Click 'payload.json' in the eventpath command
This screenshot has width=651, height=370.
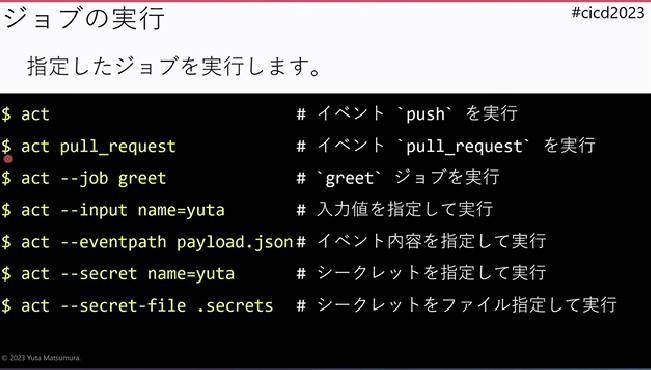click(x=235, y=243)
